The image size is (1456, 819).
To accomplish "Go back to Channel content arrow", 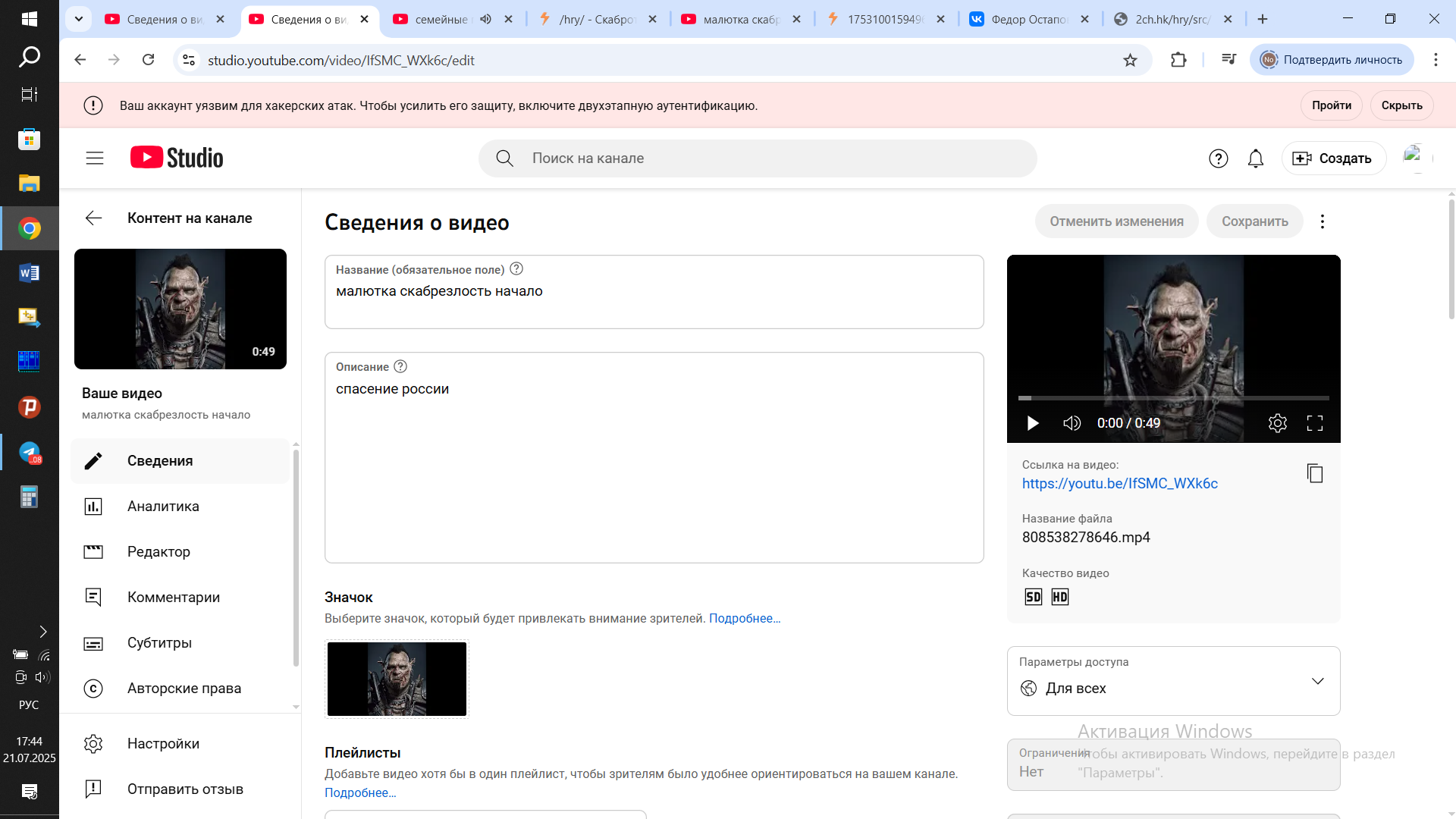I will (93, 218).
